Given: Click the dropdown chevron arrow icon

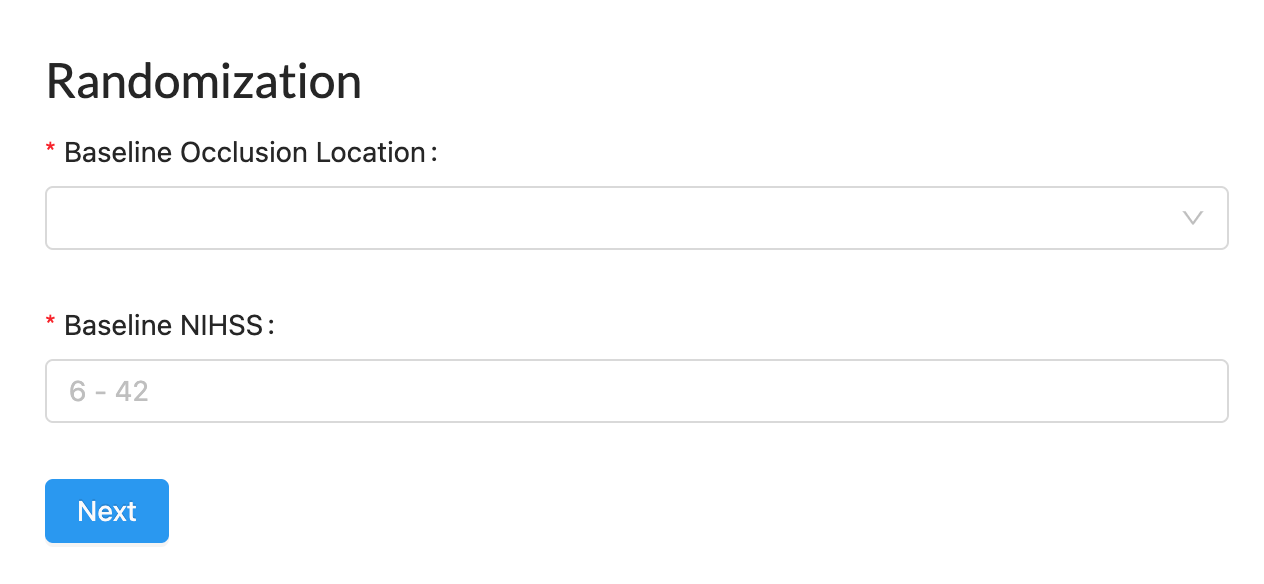Looking at the screenshot, I should 1192,218.
